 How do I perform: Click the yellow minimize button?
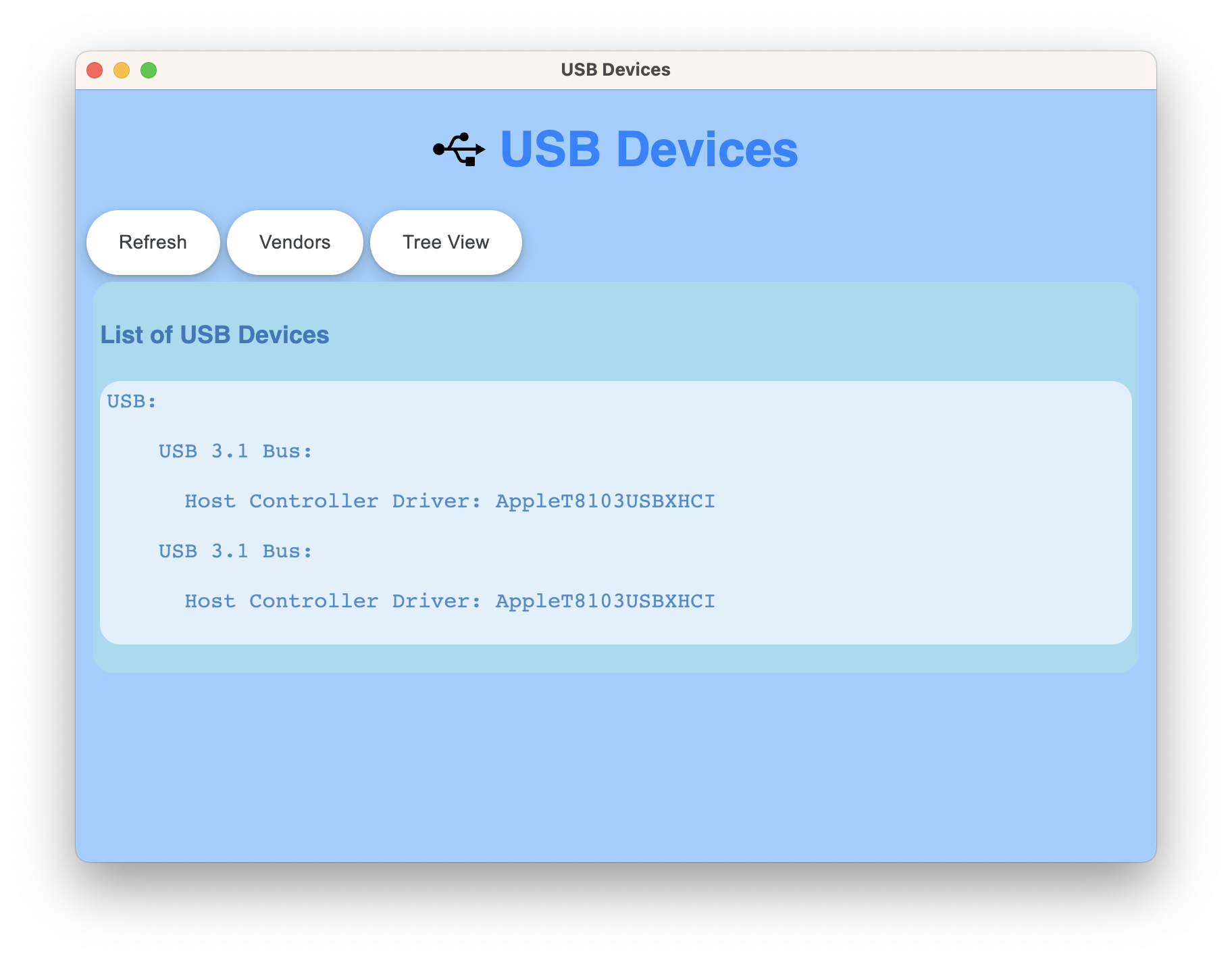[x=122, y=70]
